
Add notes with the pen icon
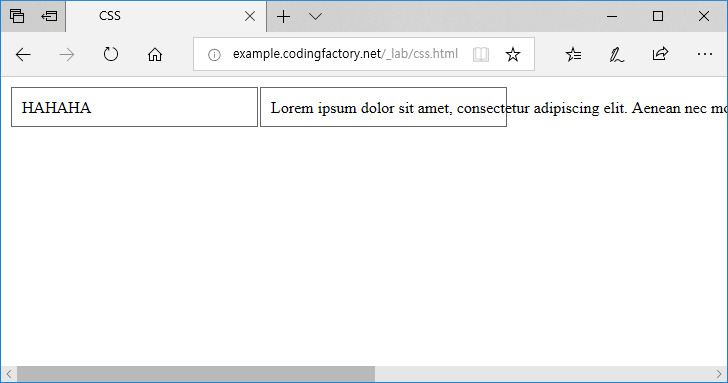[x=617, y=55]
